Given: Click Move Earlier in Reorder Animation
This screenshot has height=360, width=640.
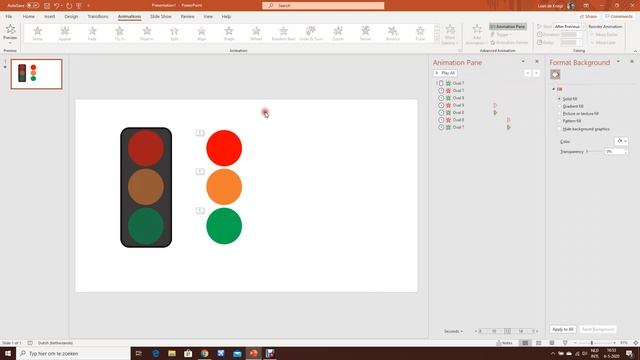Looking at the screenshot, I should [604, 35].
